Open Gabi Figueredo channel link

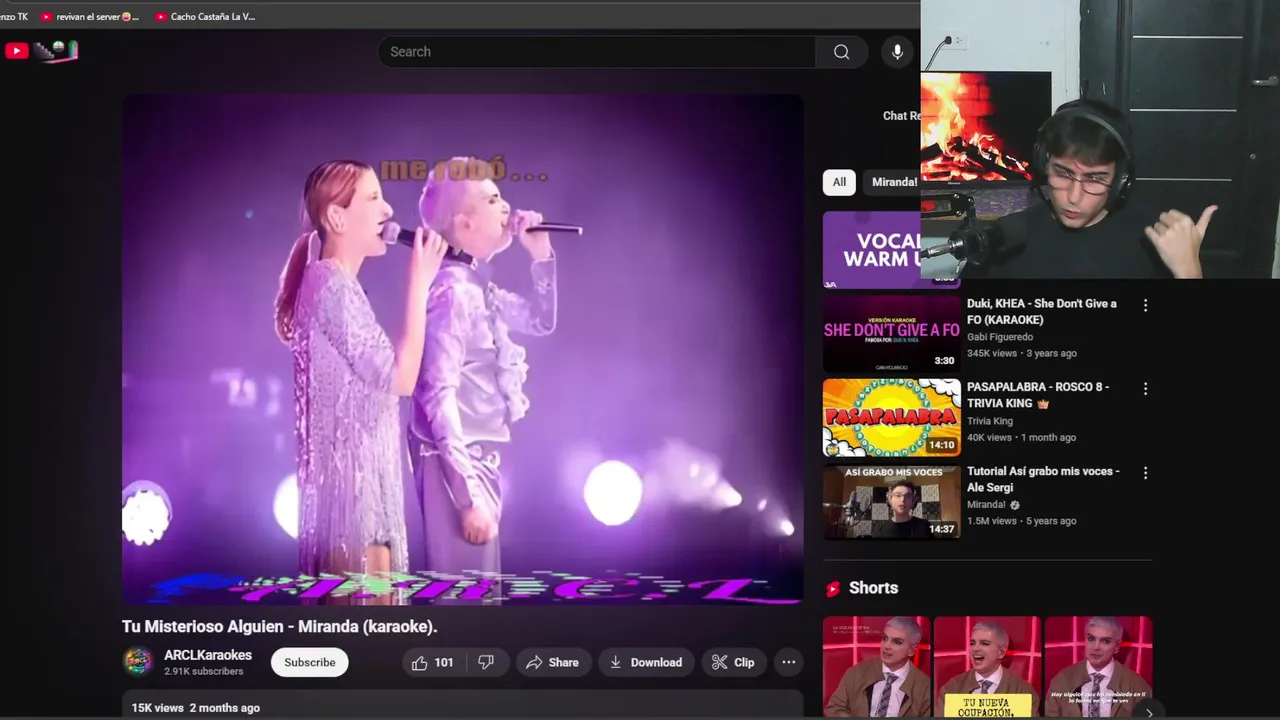[1000, 337]
